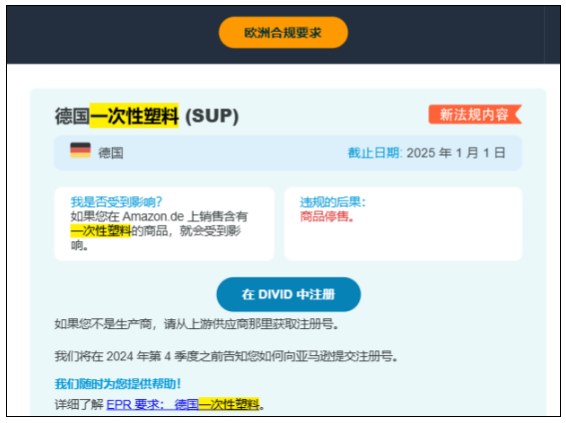Click the dark navy header banner

(x=283, y=35)
